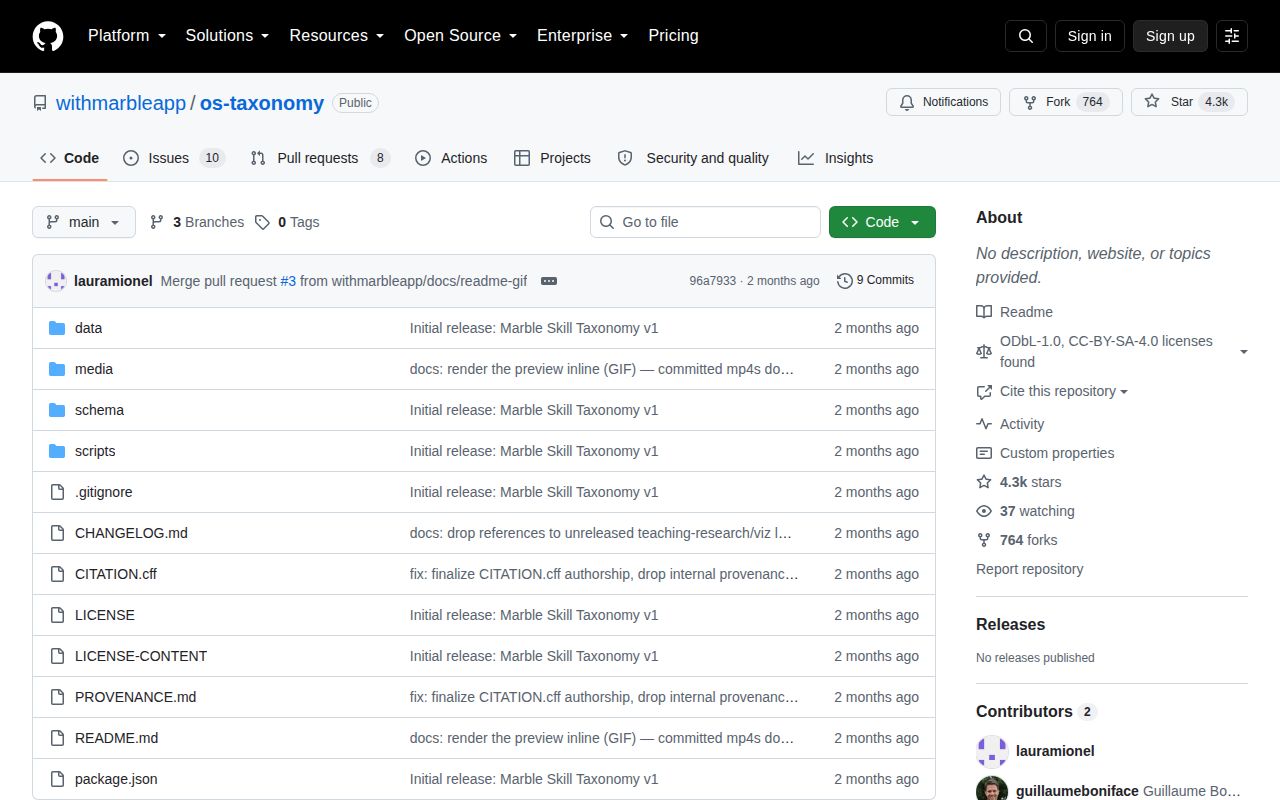Click the Readme book icon in About
Viewport: 1280px width, 800px height.
[x=984, y=312]
